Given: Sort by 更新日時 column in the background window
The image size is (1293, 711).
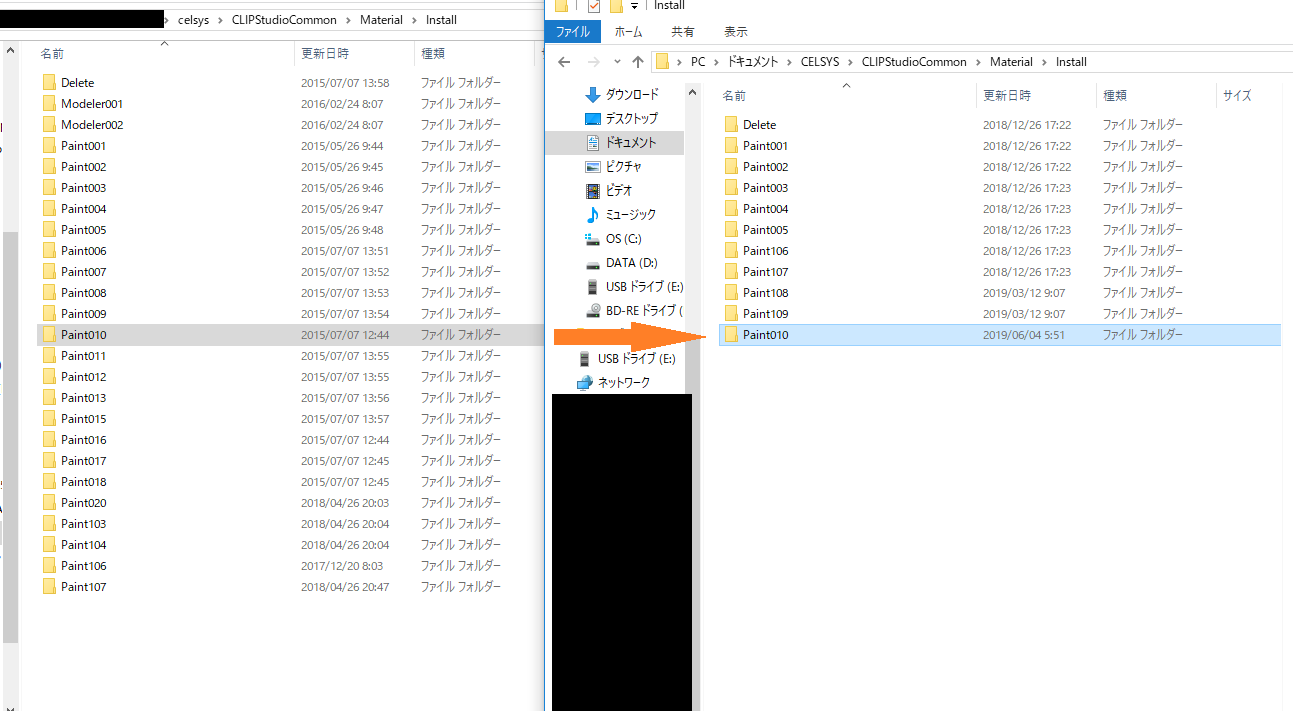Looking at the screenshot, I should pos(325,53).
